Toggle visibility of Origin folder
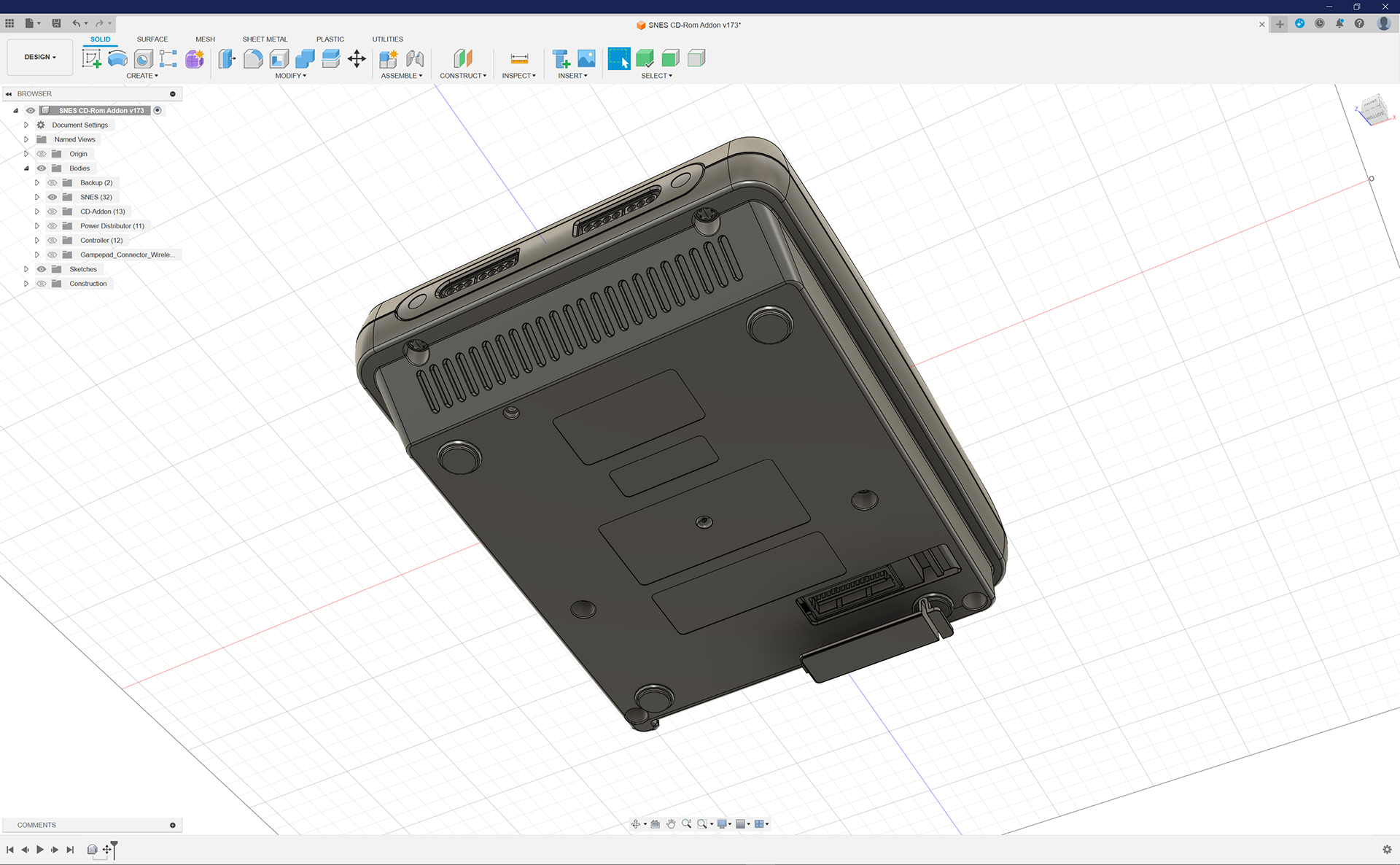 point(42,154)
